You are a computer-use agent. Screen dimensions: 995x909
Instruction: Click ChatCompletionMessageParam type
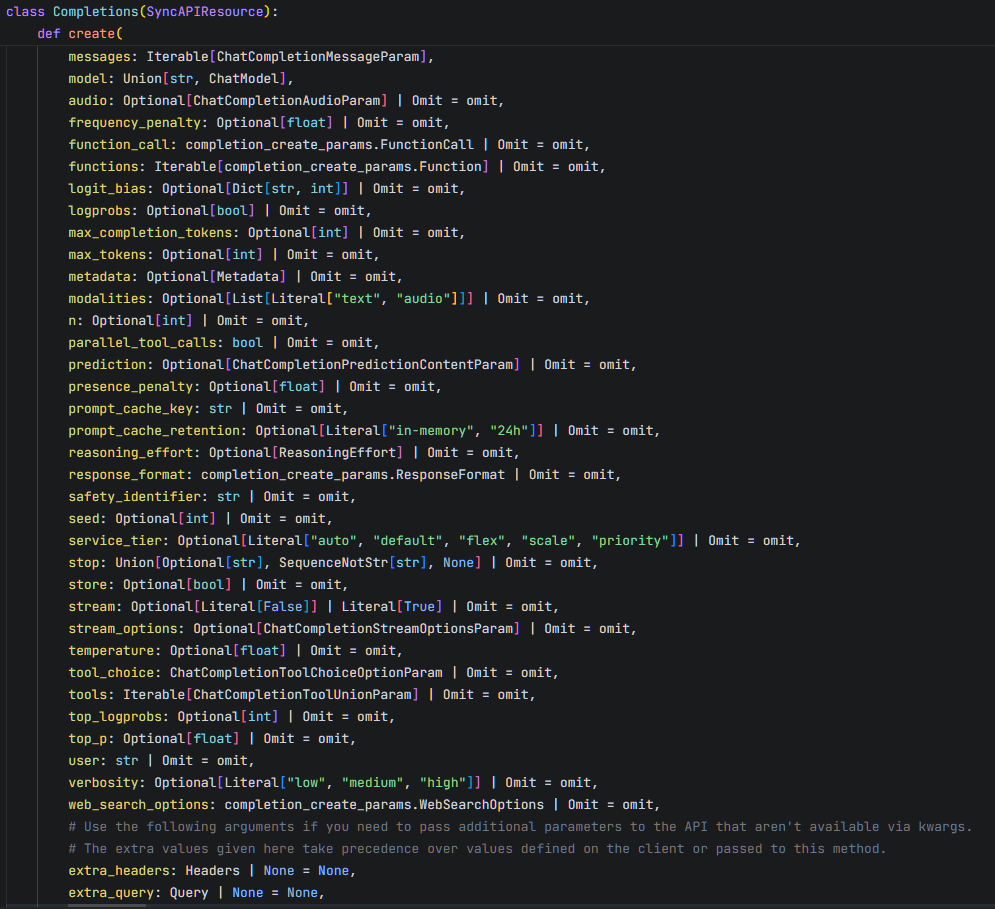[319, 56]
